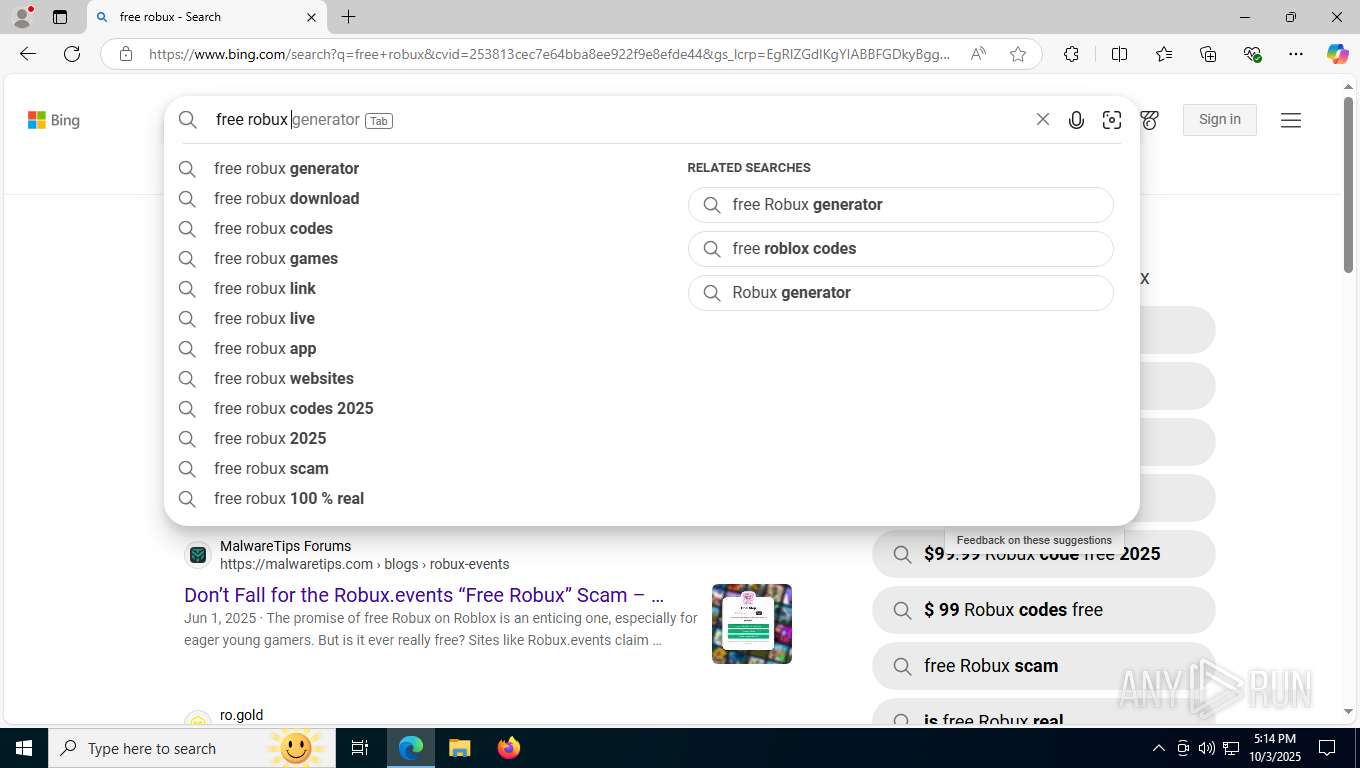Image resolution: width=1360 pixels, height=768 pixels.
Task: View site information lock icon
Action: point(125,54)
